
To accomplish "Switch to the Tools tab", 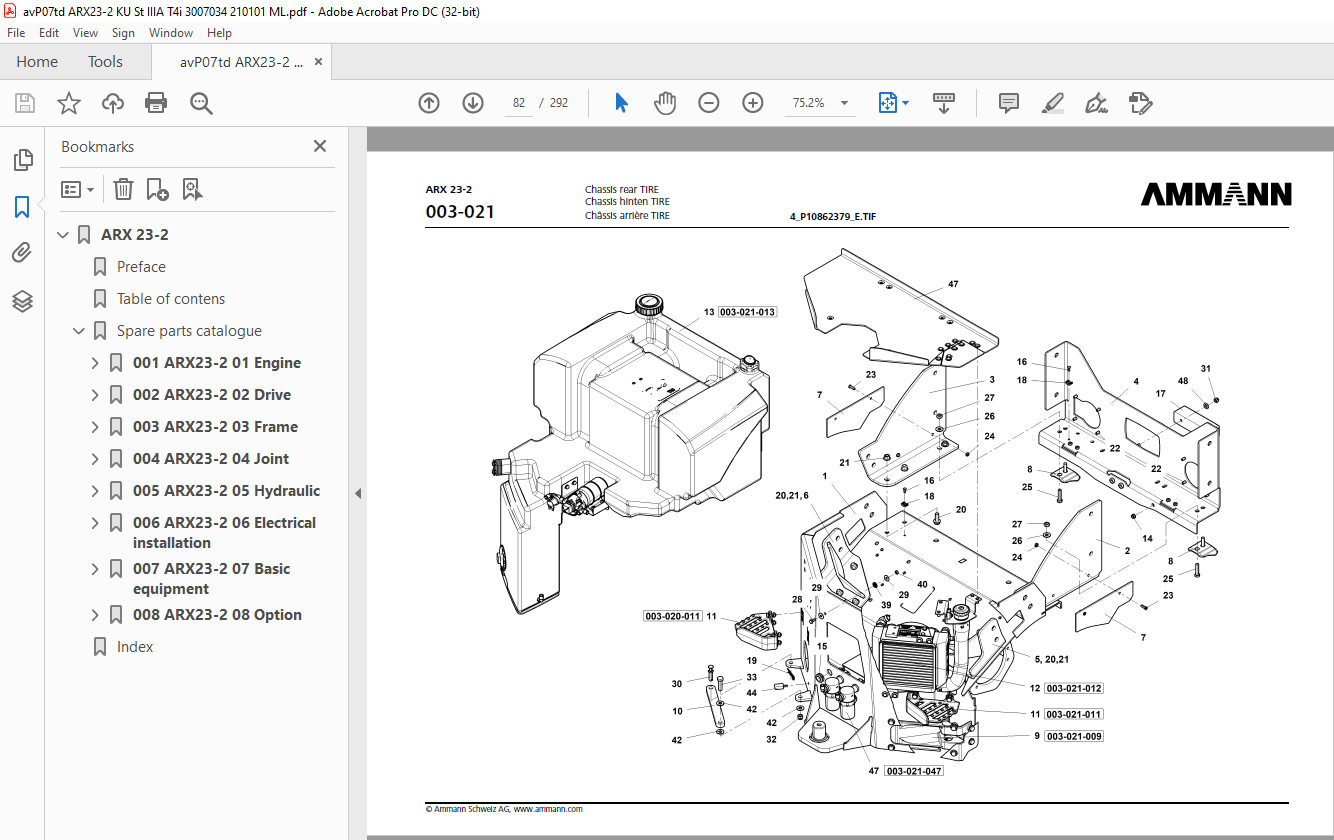I will click(x=105, y=62).
